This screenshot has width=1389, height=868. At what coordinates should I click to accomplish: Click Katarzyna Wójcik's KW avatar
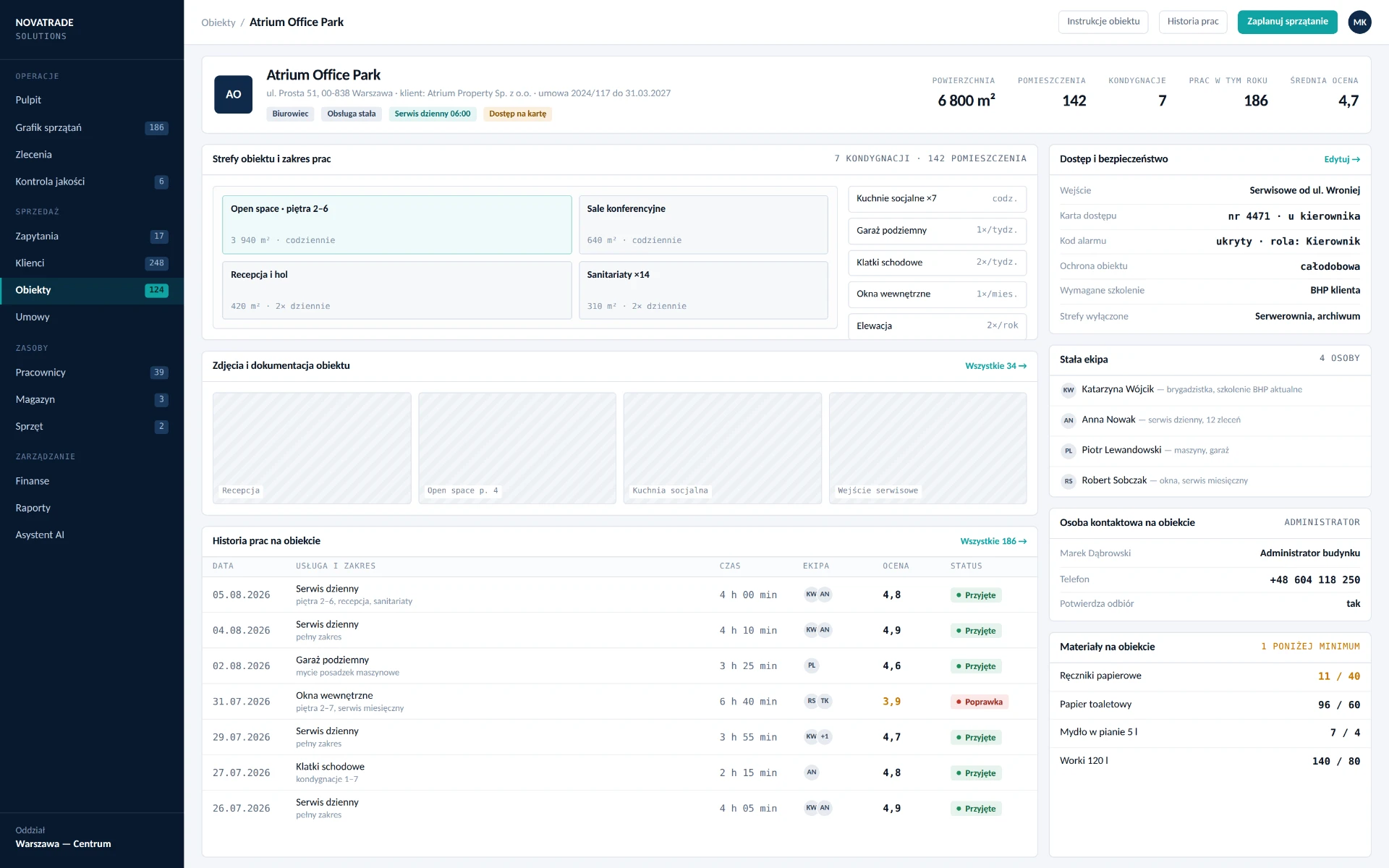pyautogui.click(x=1069, y=390)
